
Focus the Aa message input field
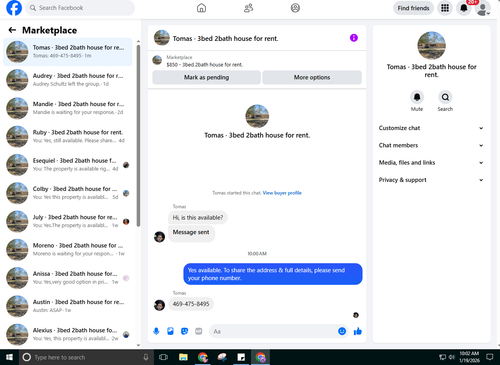(273, 331)
